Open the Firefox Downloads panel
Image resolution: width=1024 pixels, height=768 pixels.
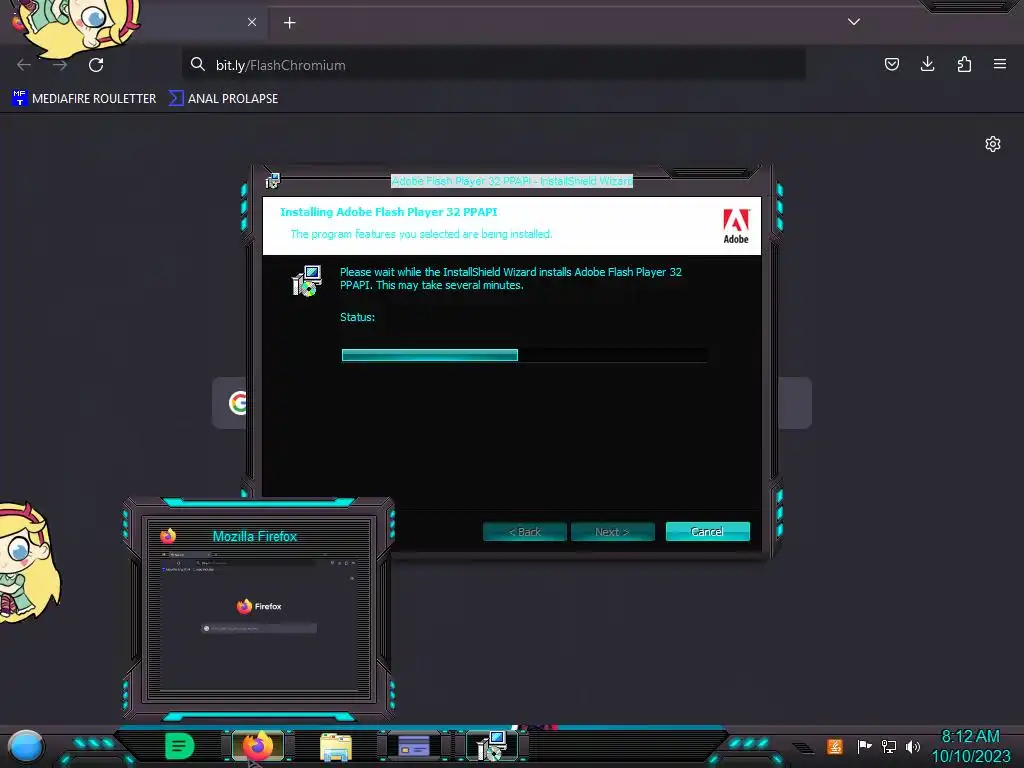click(x=927, y=64)
